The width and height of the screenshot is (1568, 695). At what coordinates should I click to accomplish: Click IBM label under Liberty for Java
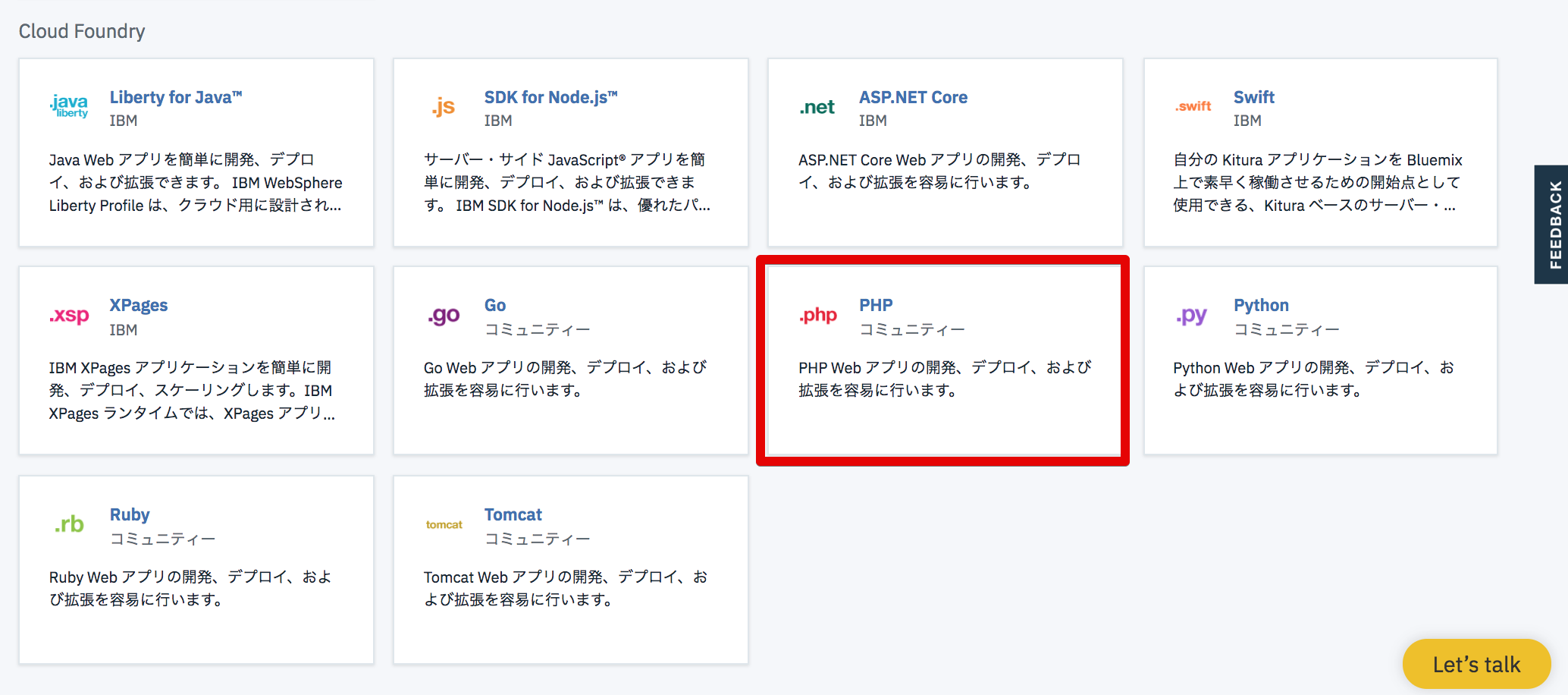124,121
